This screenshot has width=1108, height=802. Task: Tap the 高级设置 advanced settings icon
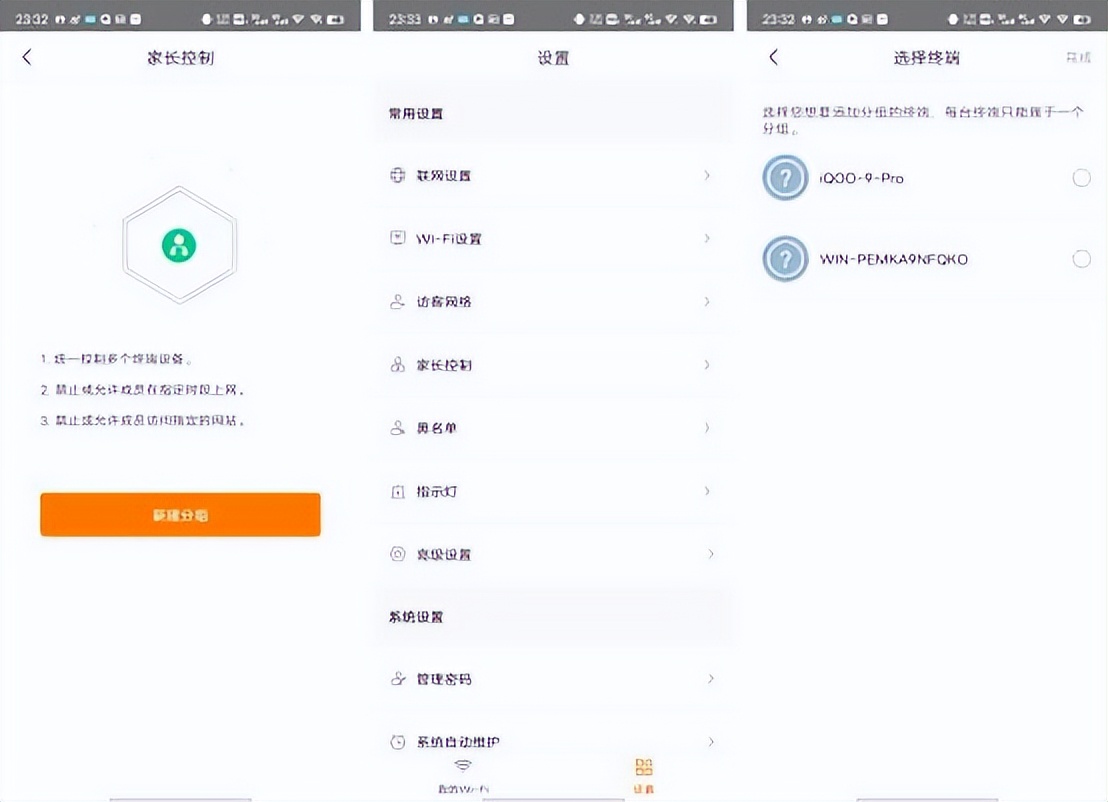397,553
